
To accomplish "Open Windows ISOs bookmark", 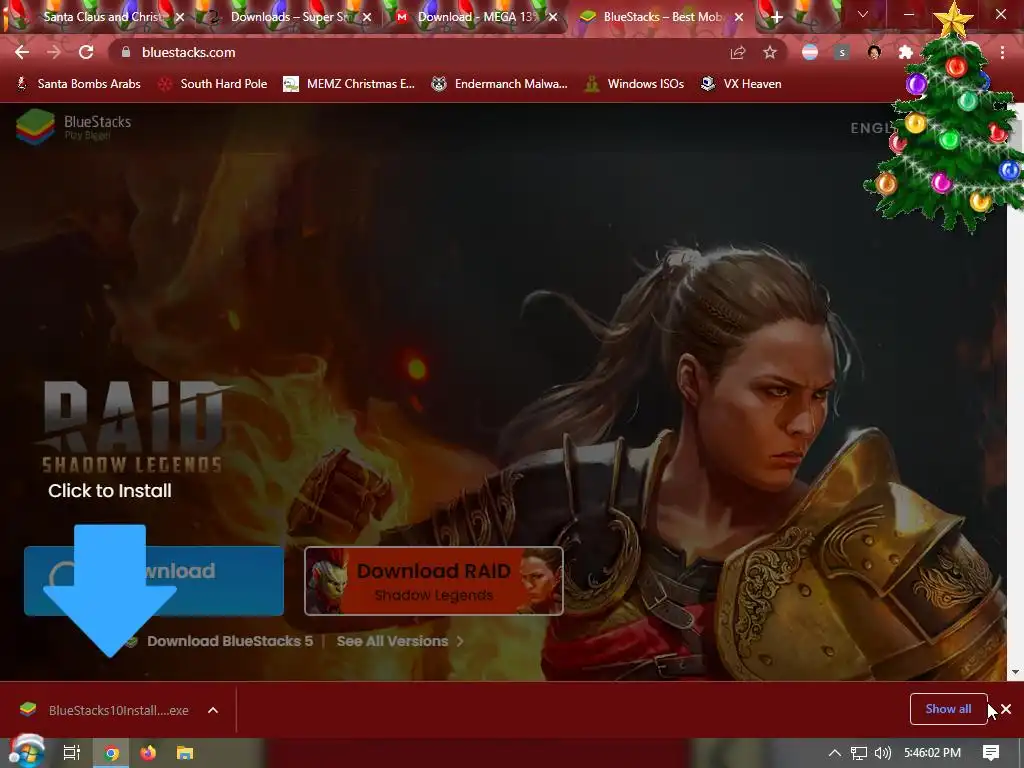I will click(634, 84).
